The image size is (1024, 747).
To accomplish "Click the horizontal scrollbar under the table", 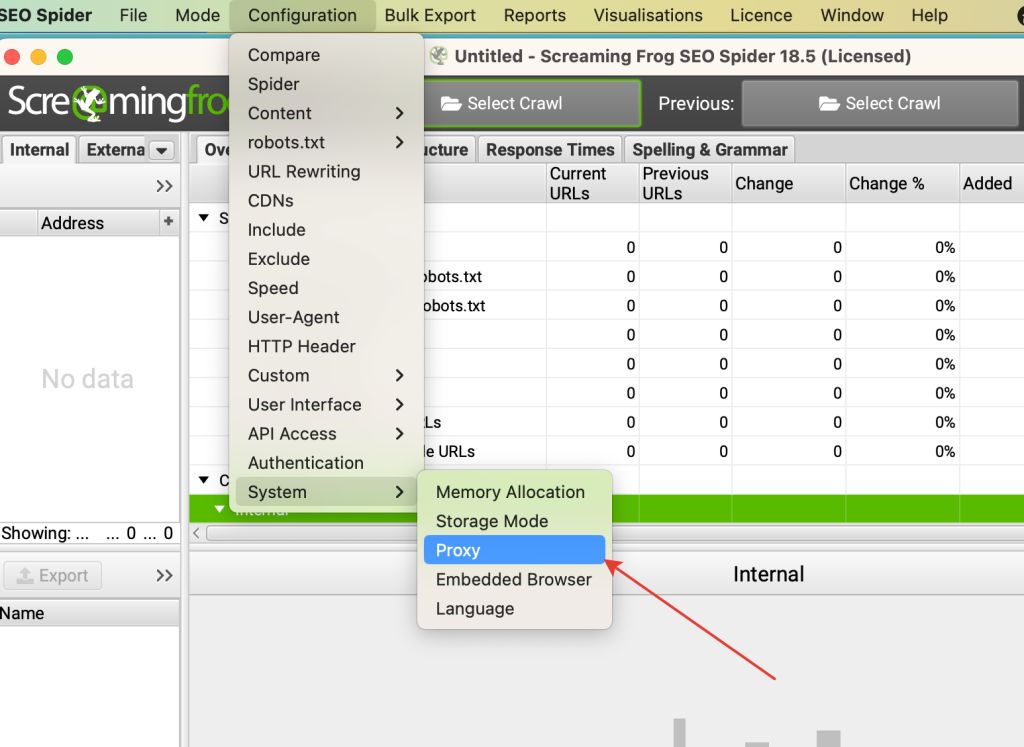I will [600, 533].
